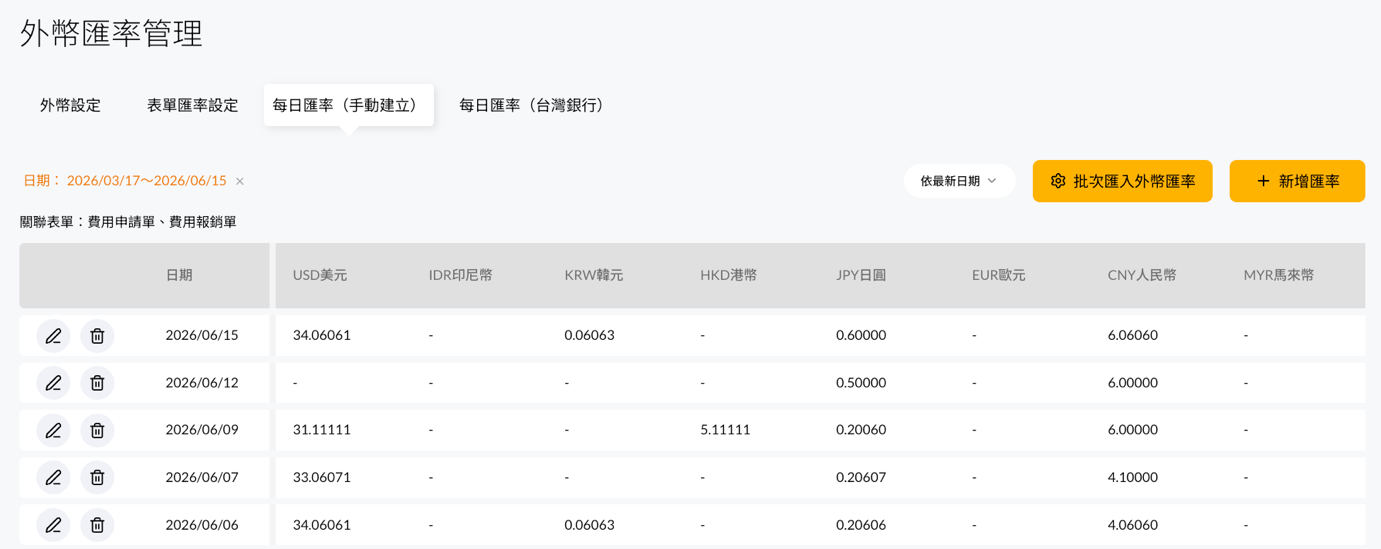Image resolution: width=1381 pixels, height=549 pixels.
Task: Edit the 2026/06/12 exchange rate row
Action: pyautogui.click(x=53, y=383)
